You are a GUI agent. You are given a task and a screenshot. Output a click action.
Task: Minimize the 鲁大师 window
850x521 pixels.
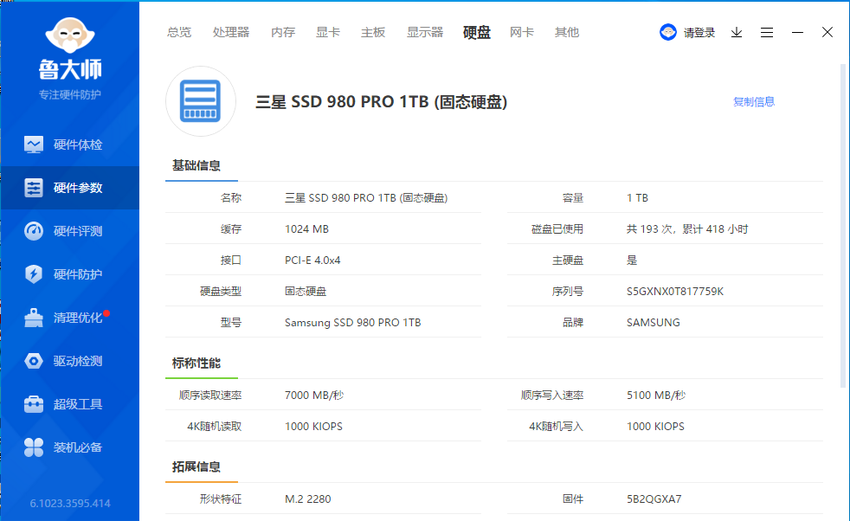pyautogui.click(x=797, y=33)
